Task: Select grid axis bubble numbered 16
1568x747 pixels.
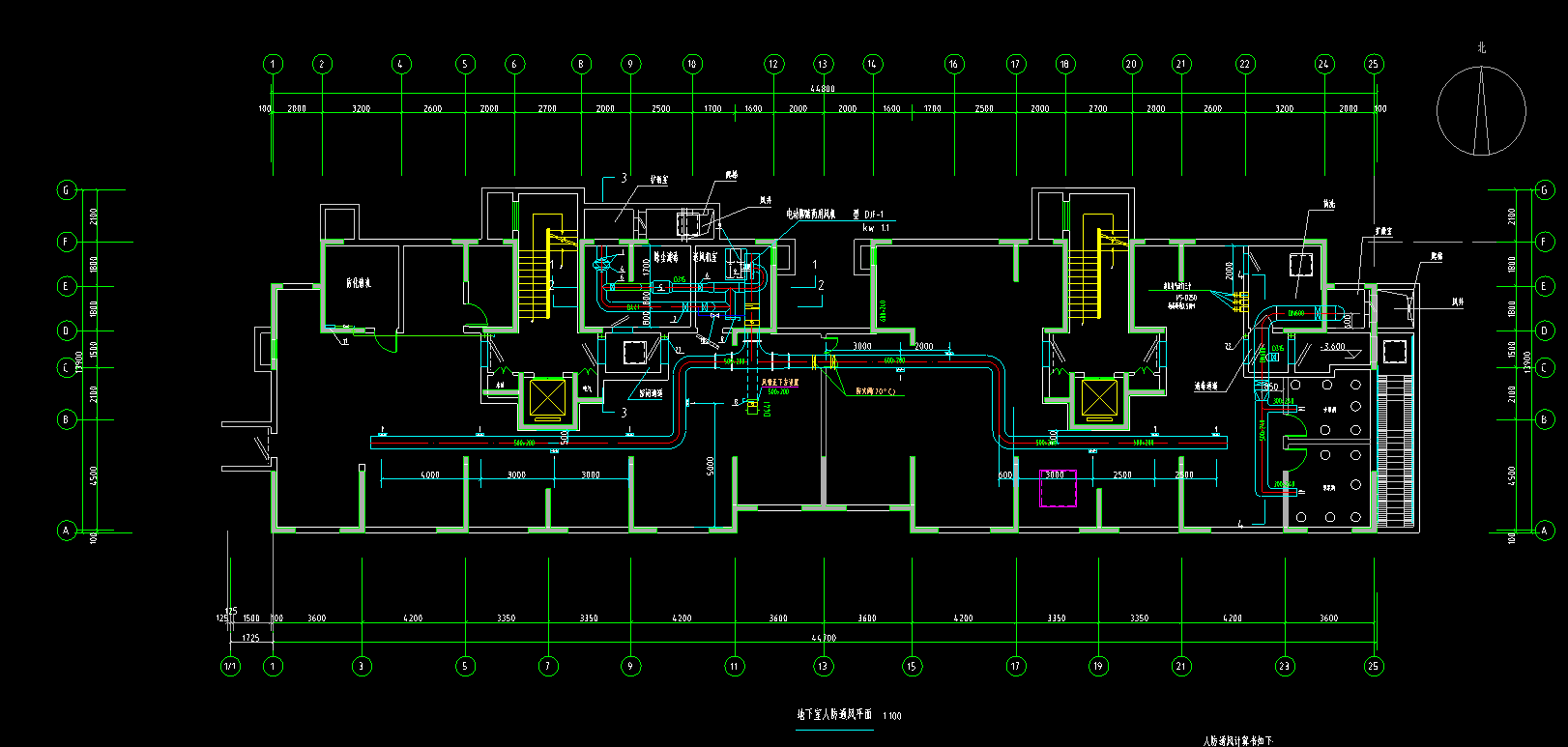Action: coord(954,65)
